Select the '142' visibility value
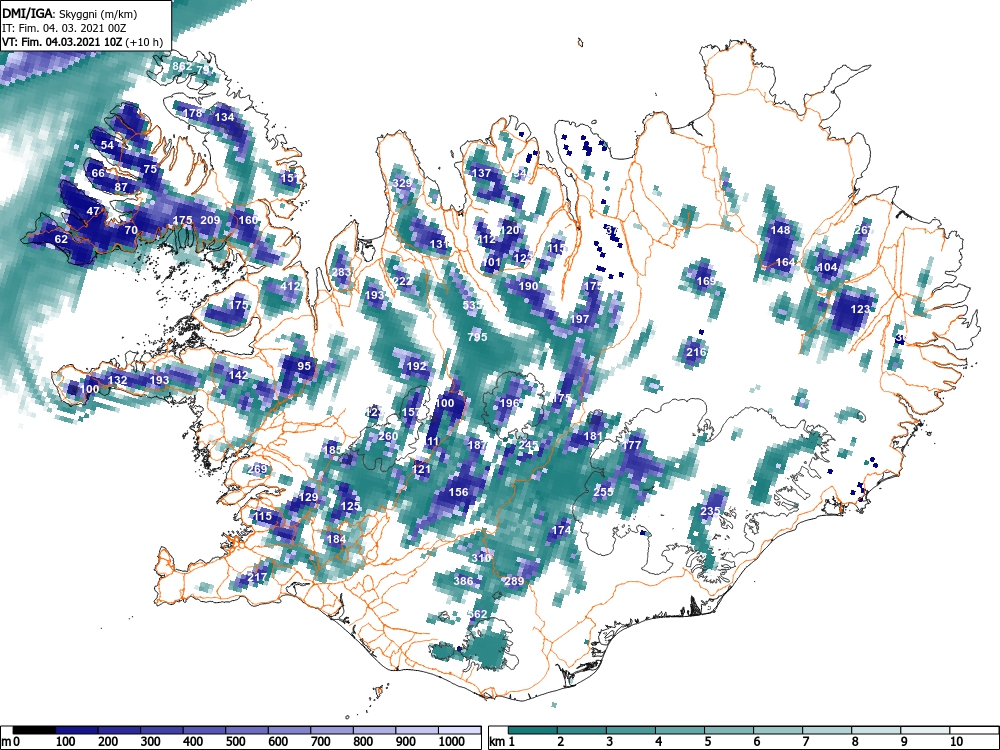The image size is (1000, 750). point(238,375)
